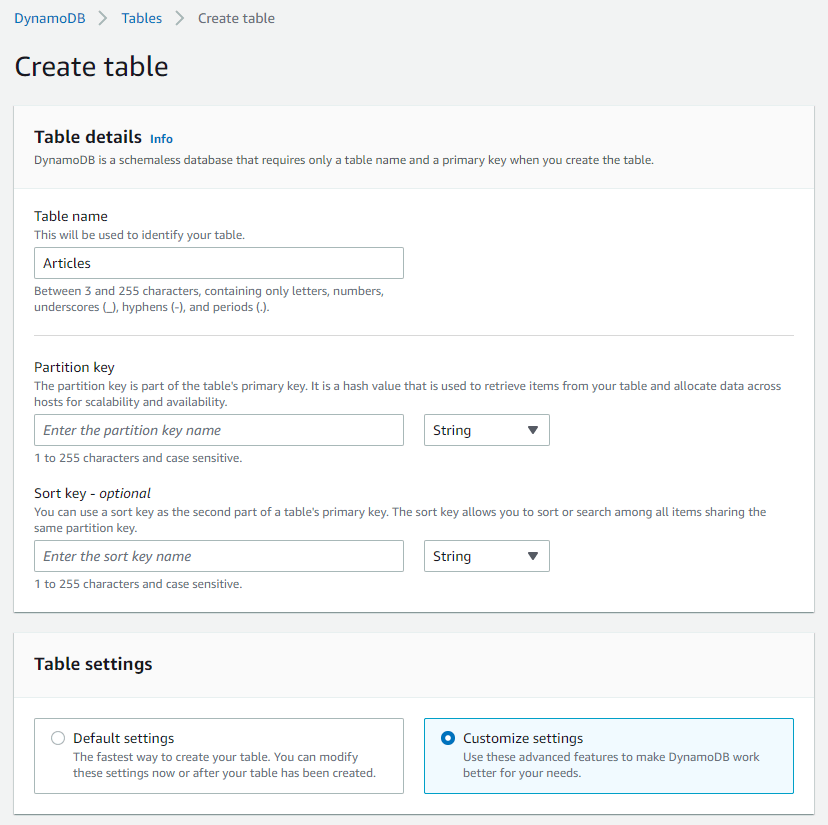This screenshot has width=828, height=825.
Task: Go to DynamoDB in the breadcrumb
Action: coord(50,18)
